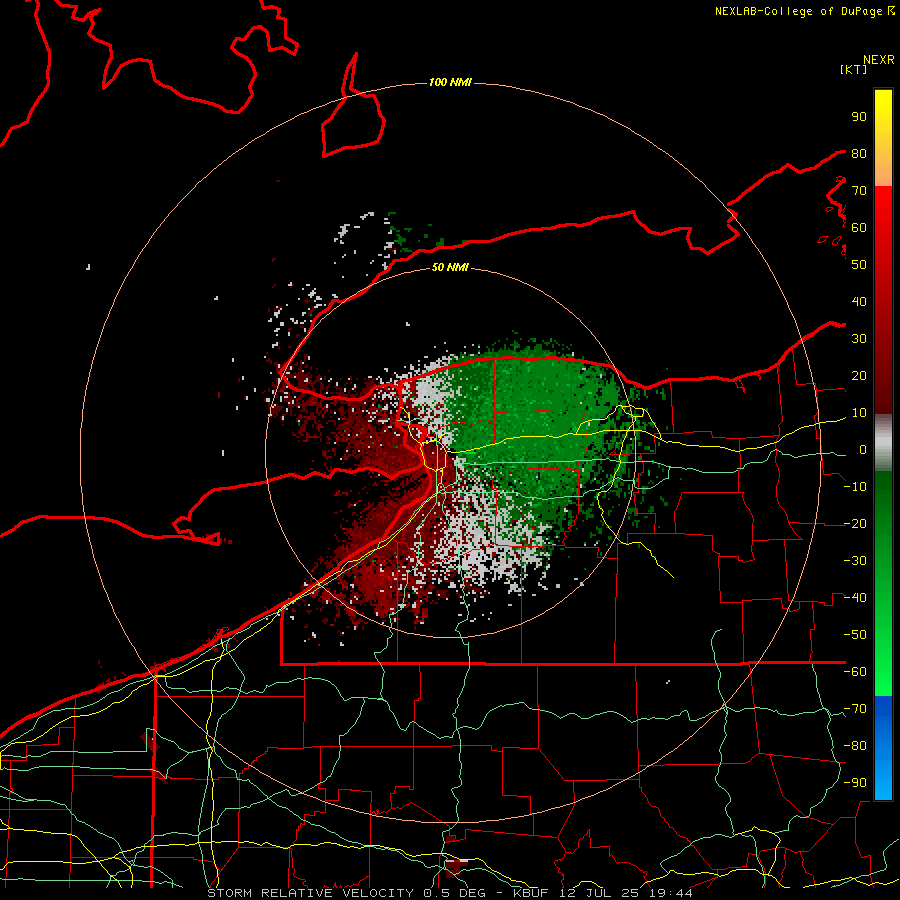This screenshot has height=900, width=900.
Task: Click the 20 value on the velocity scale
Action: click(859, 375)
